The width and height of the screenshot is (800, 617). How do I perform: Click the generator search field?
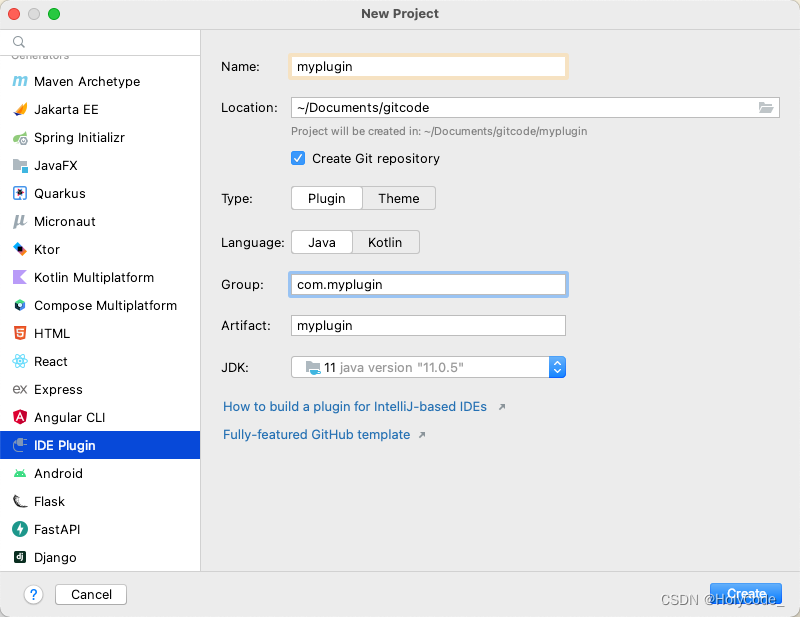tap(100, 42)
